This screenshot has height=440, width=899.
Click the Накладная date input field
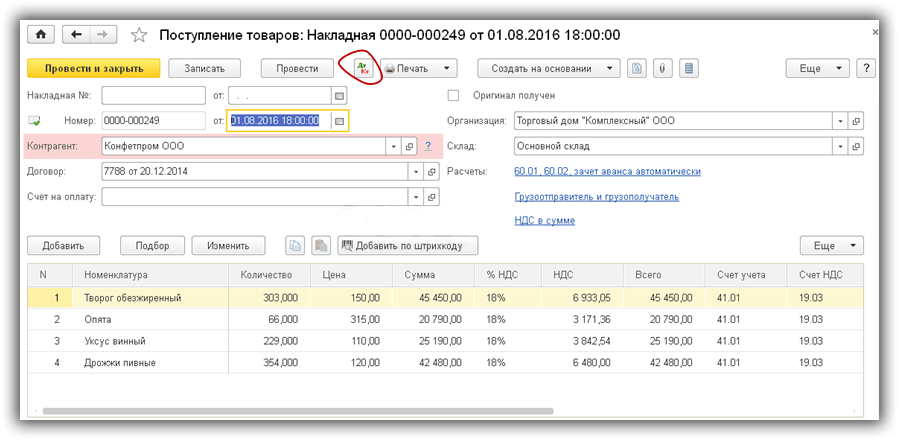280,95
